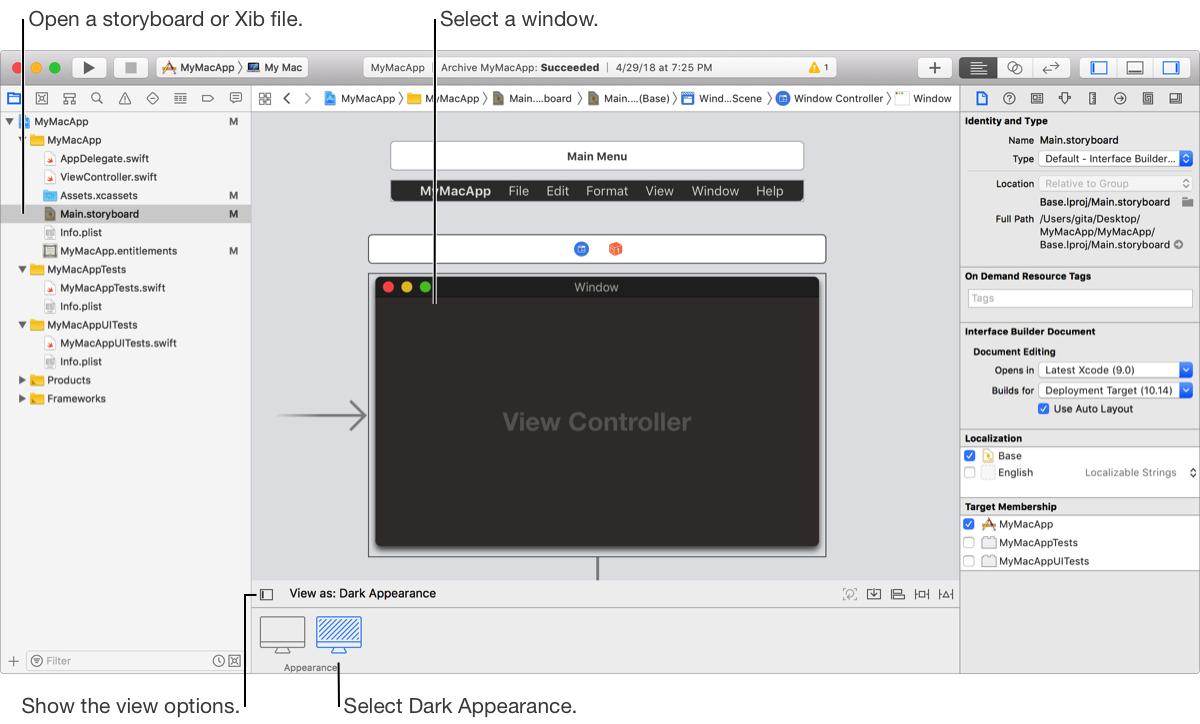The image size is (1200, 724).
Task: Open the Debug navigator
Action: point(180,98)
